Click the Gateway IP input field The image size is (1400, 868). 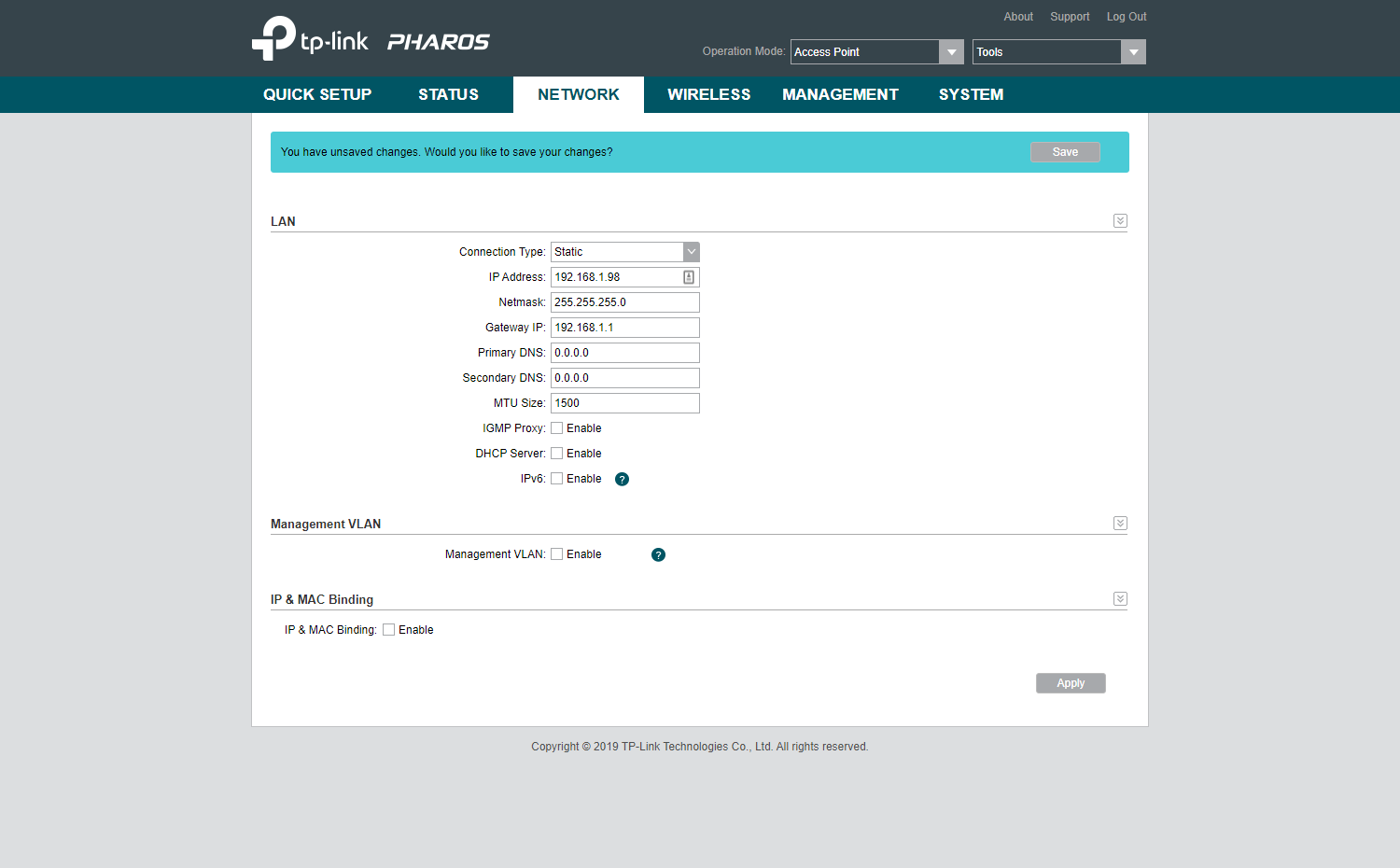[624, 328]
